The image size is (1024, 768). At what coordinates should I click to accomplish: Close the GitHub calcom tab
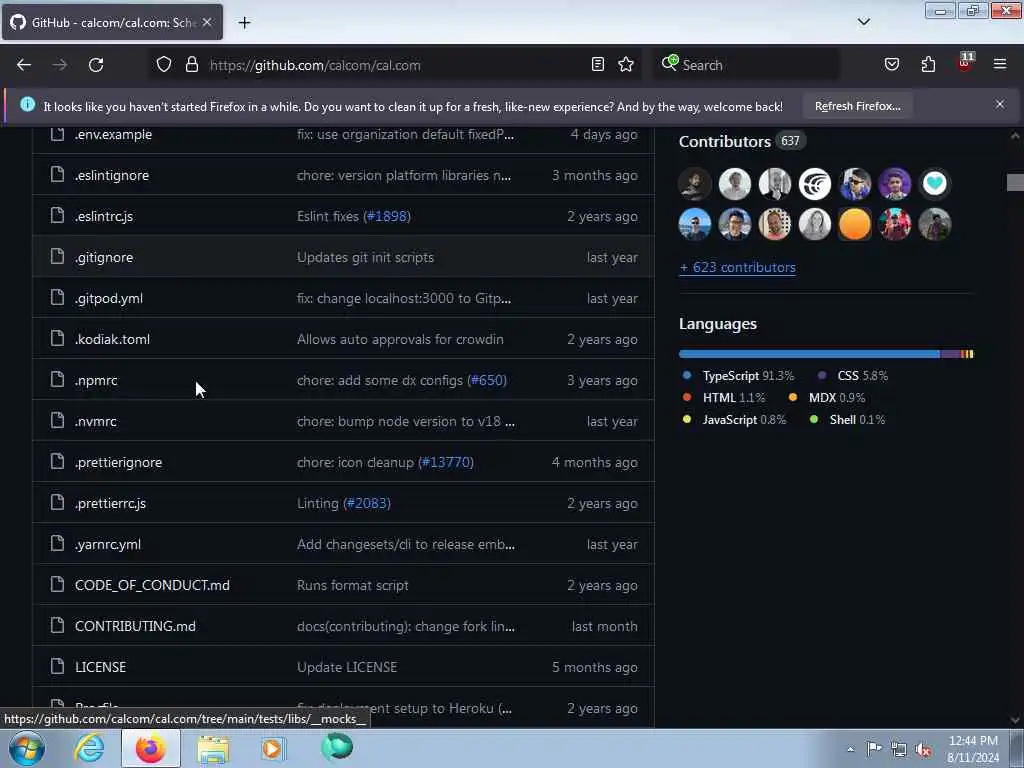tap(206, 22)
